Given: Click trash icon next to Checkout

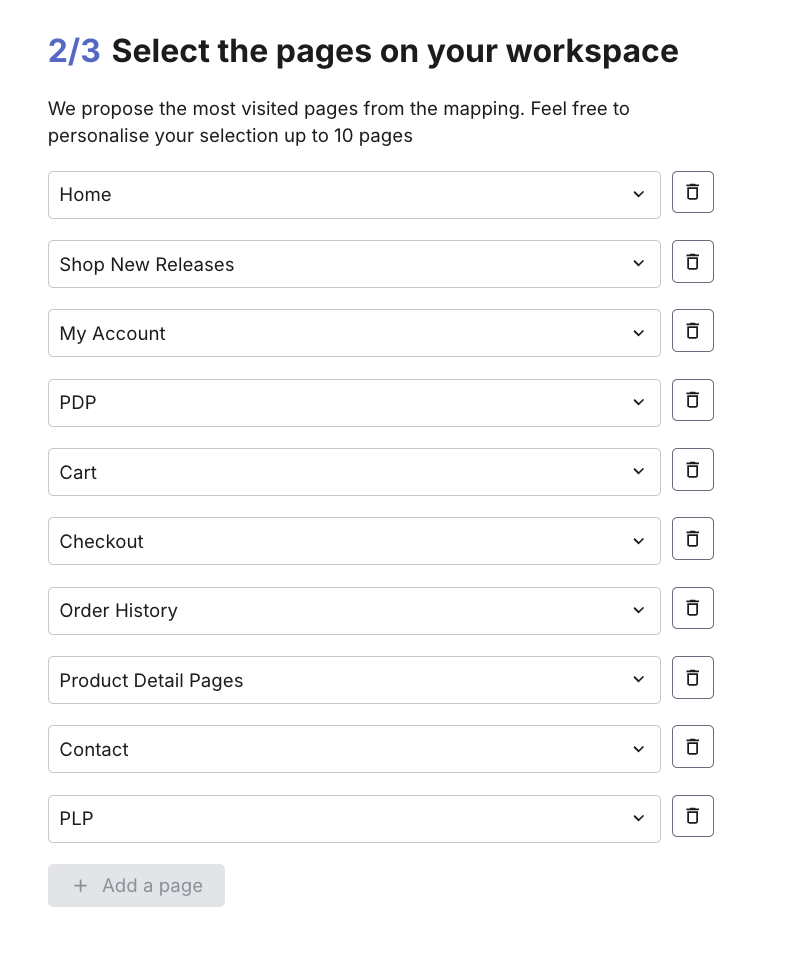Looking at the screenshot, I should point(692,538).
